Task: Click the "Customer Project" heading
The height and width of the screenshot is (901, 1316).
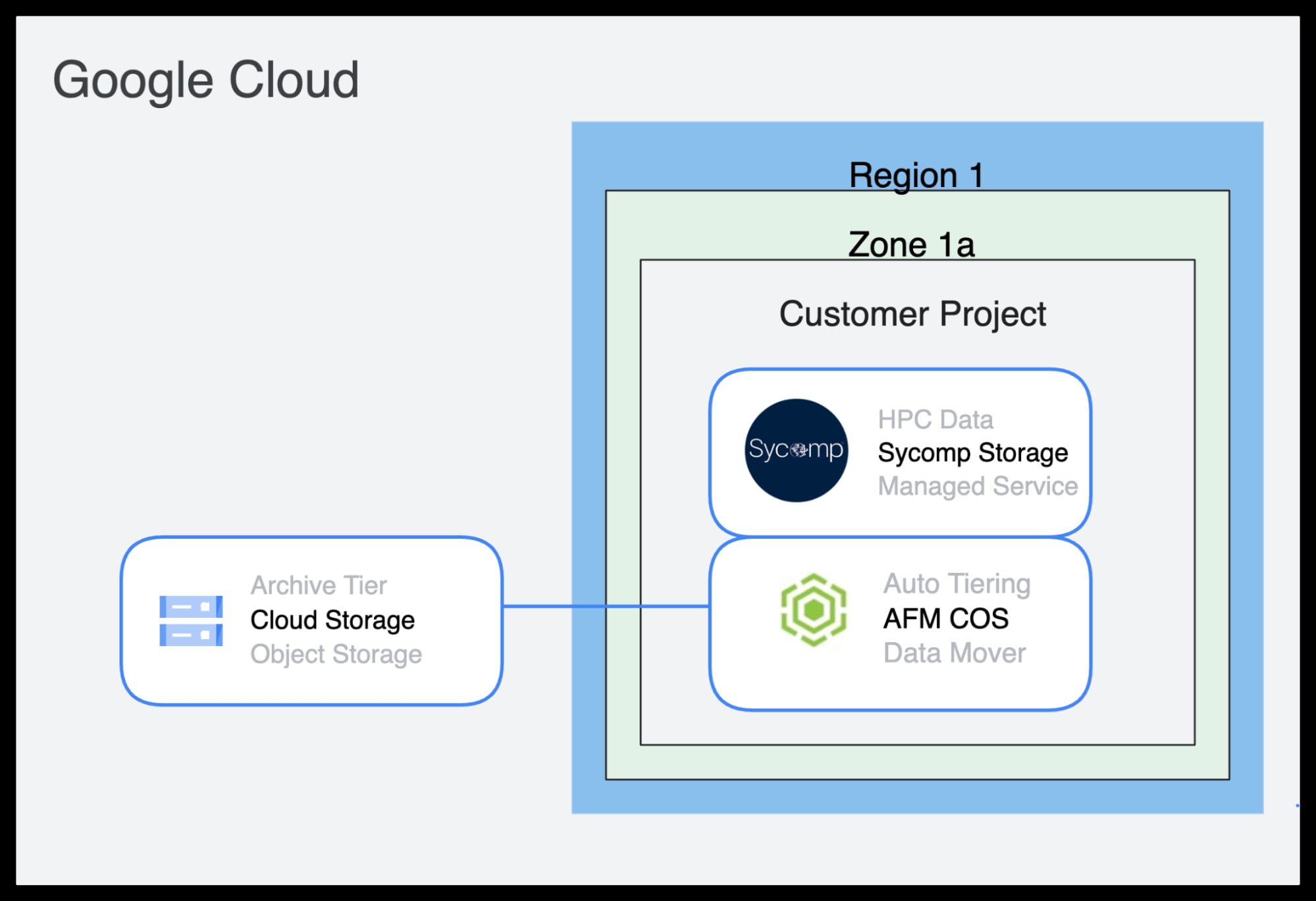Action: [x=912, y=314]
